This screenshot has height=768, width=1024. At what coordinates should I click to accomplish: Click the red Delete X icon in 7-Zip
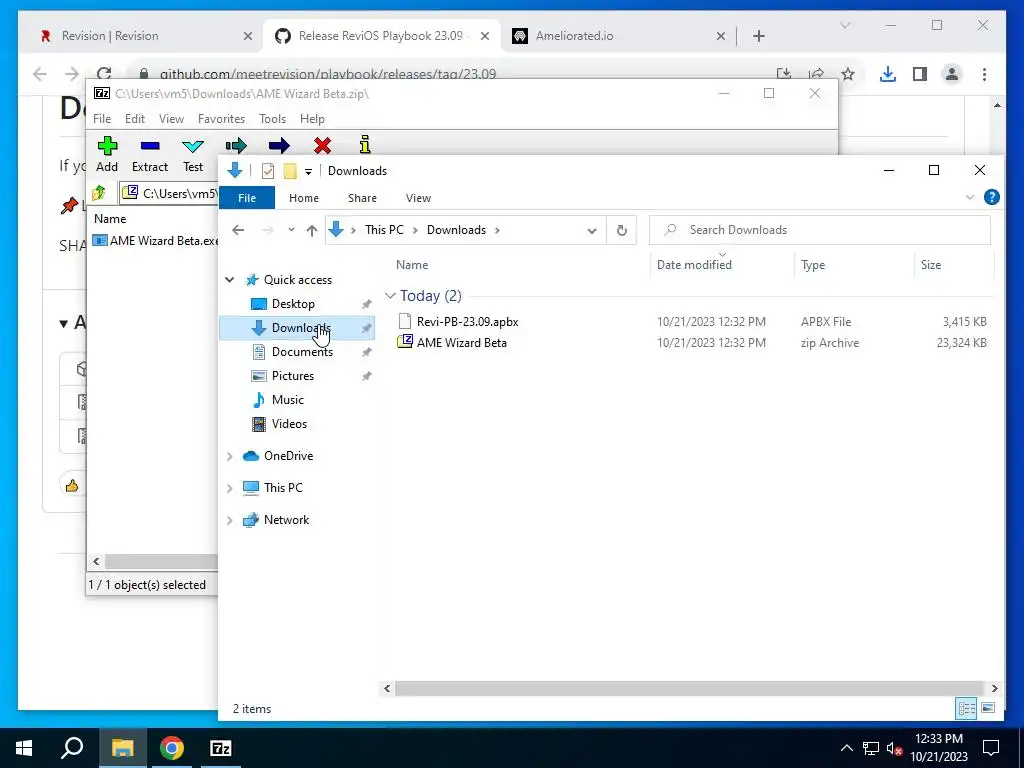click(x=322, y=145)
